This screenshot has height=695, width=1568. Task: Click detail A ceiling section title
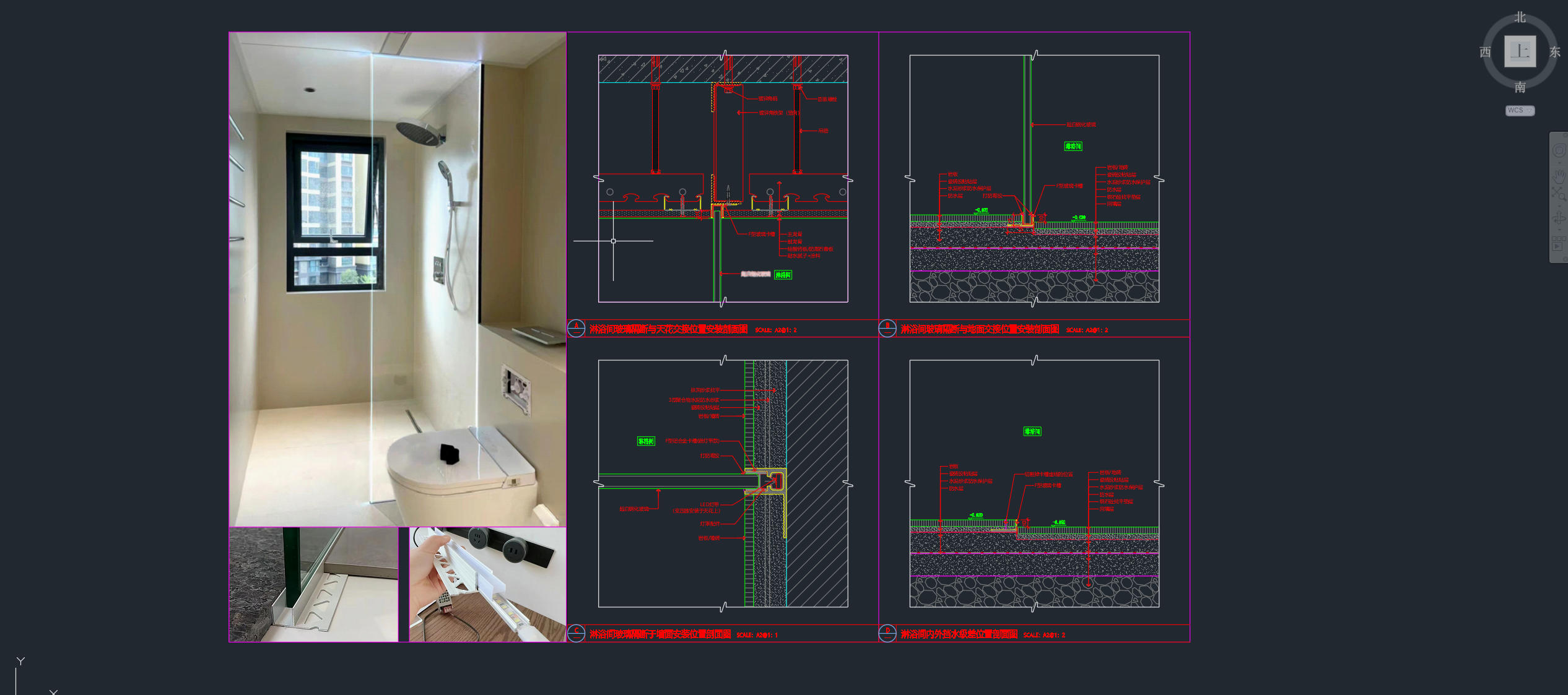[668, 329]
